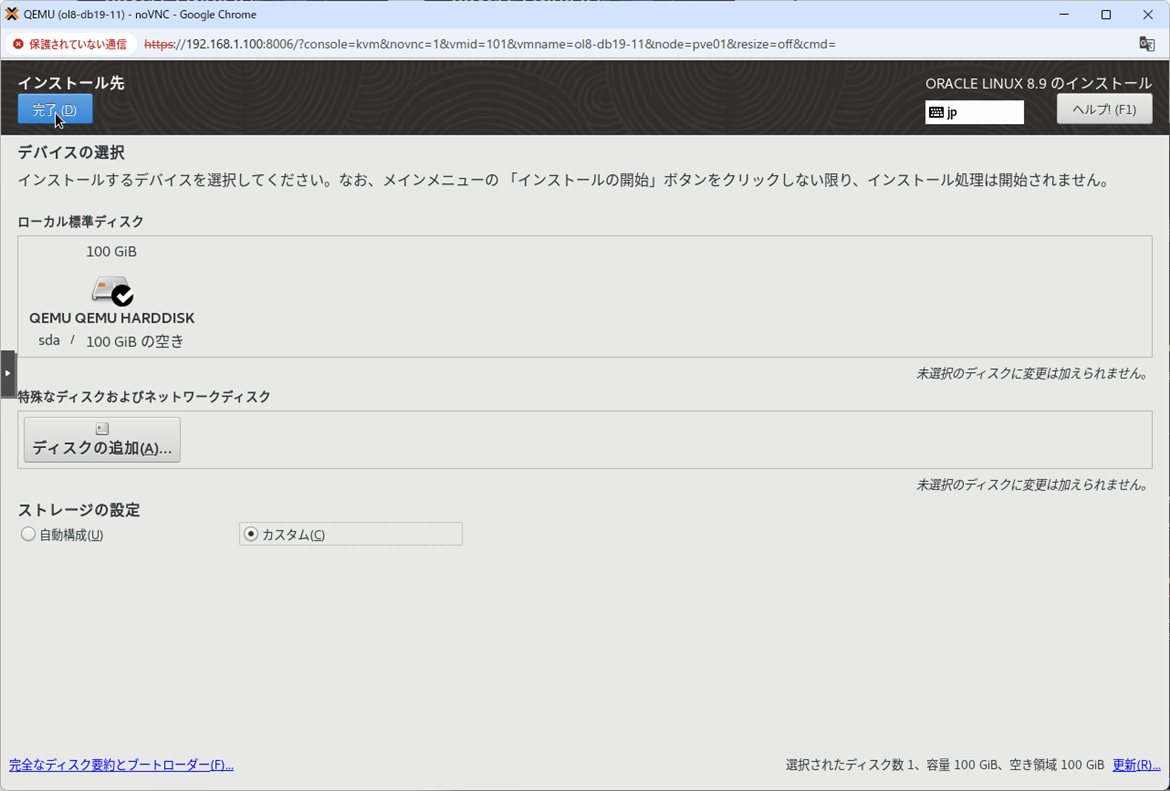Viewport: 1170px width, 791px height.
Task: Click the 100 GiB の空き free space text
Action: click(134, 342)
